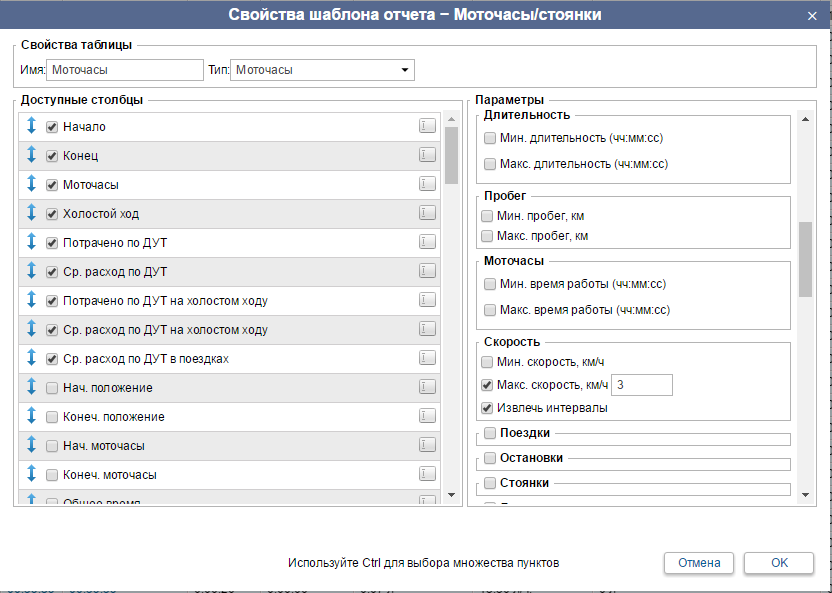The height and width of the screenshot is (593, 832).
Task: Open the column settings icon for Конец
Action: click(427, 155)
